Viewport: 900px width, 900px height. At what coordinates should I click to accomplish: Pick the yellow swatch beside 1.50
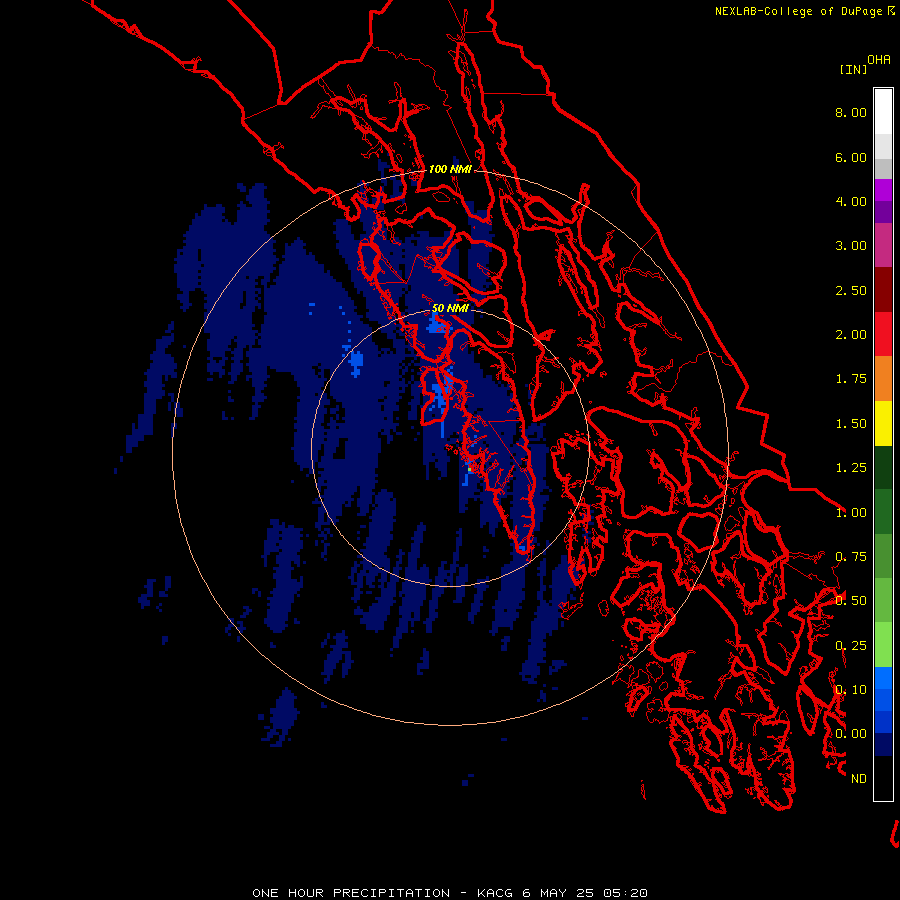(883, 423)
